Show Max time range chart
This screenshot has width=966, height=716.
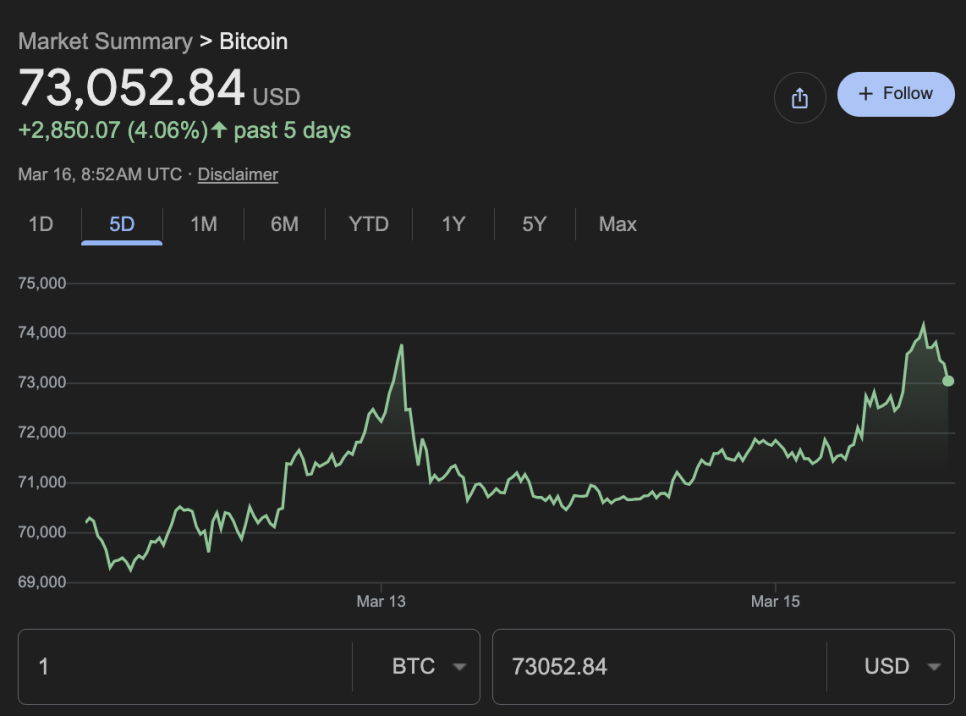[617, 224]
